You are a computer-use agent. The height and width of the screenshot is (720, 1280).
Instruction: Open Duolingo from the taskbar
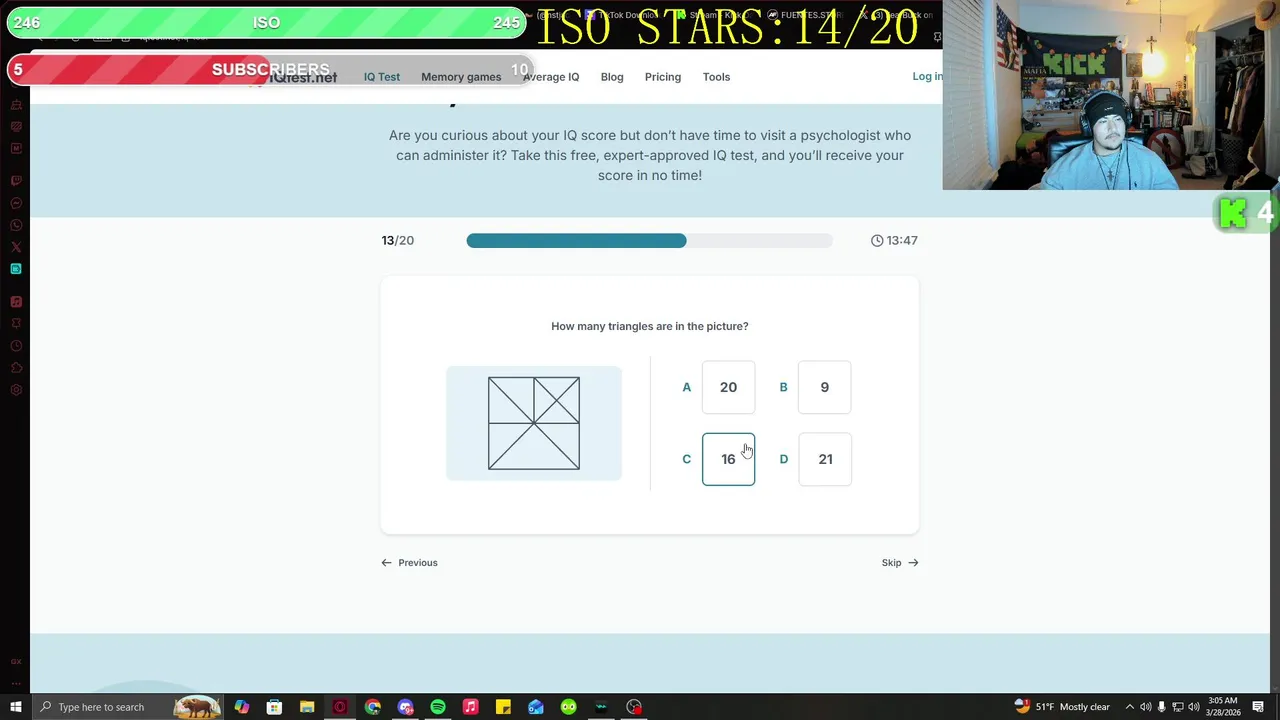pos(569,707)
